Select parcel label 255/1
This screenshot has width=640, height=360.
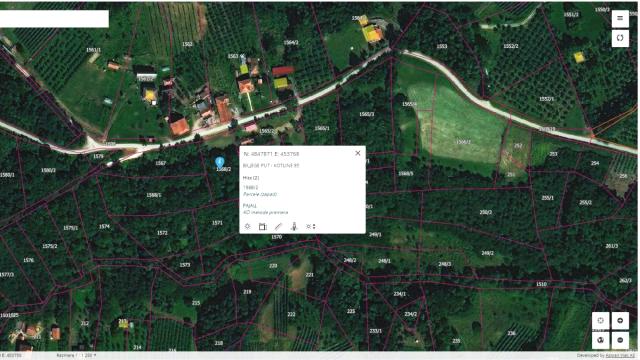pos(547,198)
